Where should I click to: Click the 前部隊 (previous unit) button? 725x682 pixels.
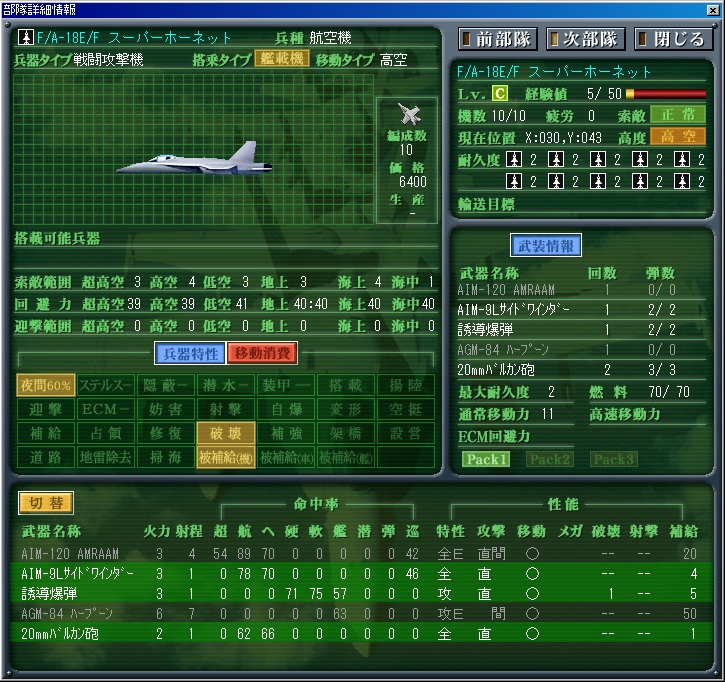498,39
